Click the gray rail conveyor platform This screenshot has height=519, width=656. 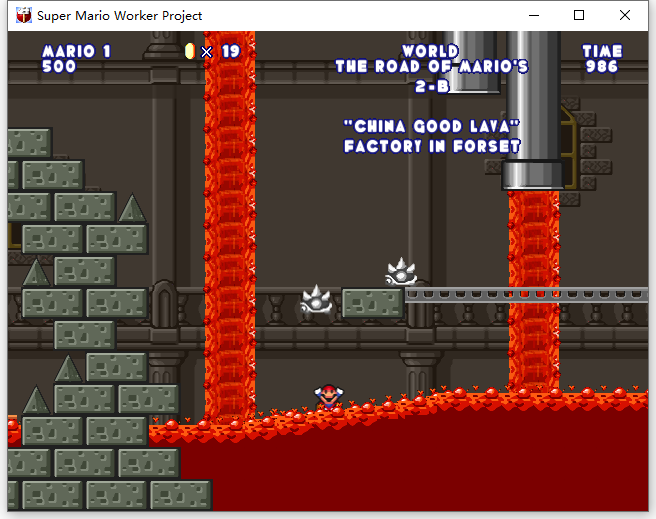tap(526, 294)
